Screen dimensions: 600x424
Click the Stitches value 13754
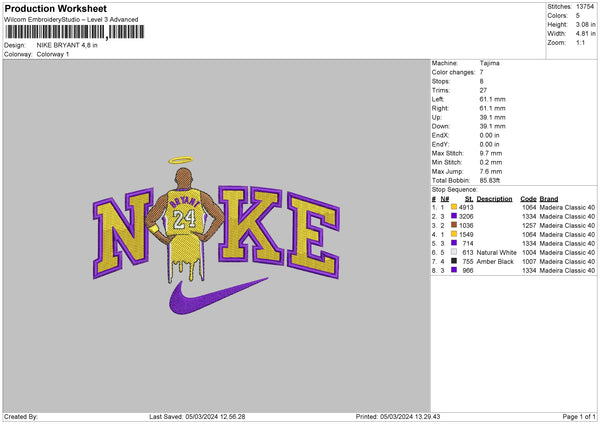pyautogui.click(x=585, y=7)
